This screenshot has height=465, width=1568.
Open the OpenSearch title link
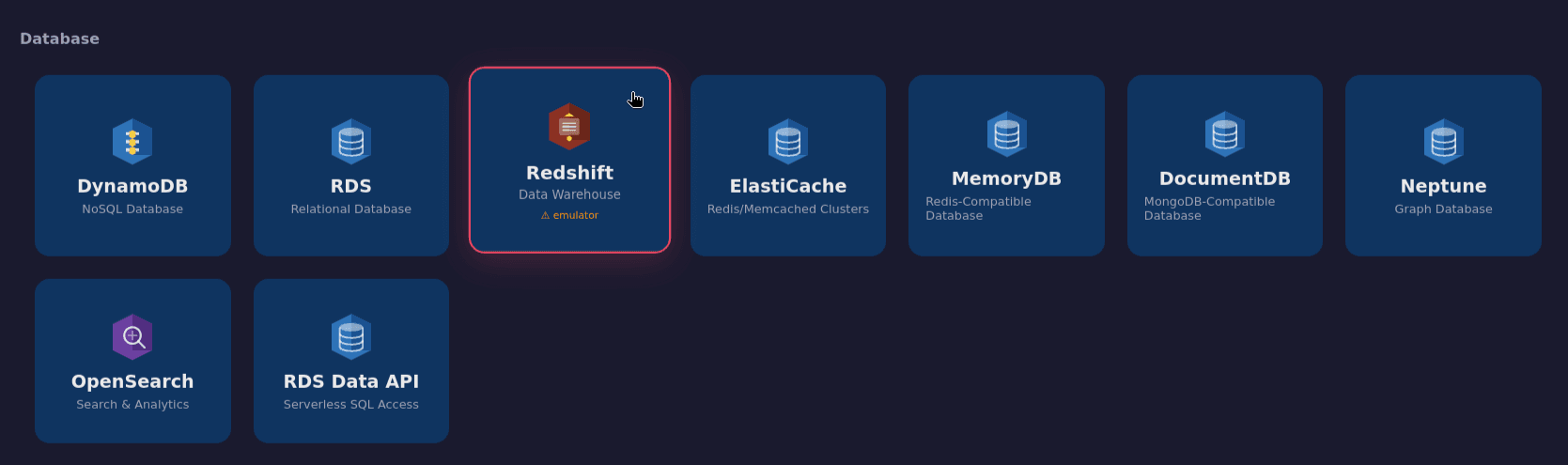pos(132,381)
